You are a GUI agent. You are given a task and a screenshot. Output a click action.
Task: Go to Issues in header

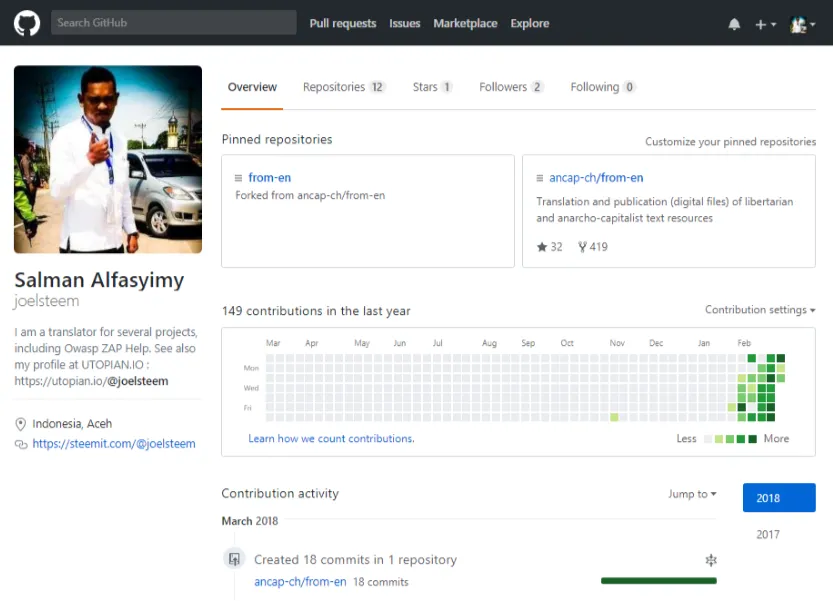[404, 23]
